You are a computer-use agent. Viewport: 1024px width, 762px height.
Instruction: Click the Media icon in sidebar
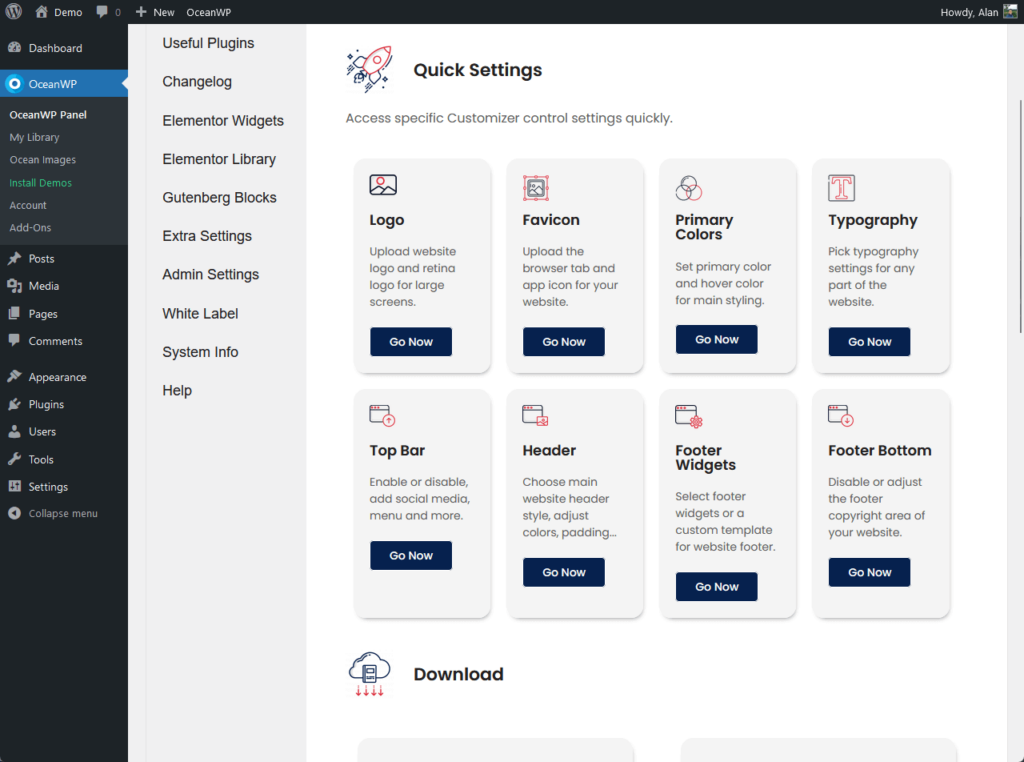14,286
